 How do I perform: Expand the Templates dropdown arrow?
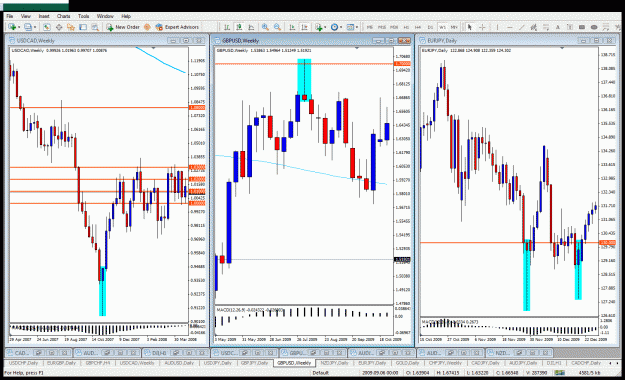(357, 27)
